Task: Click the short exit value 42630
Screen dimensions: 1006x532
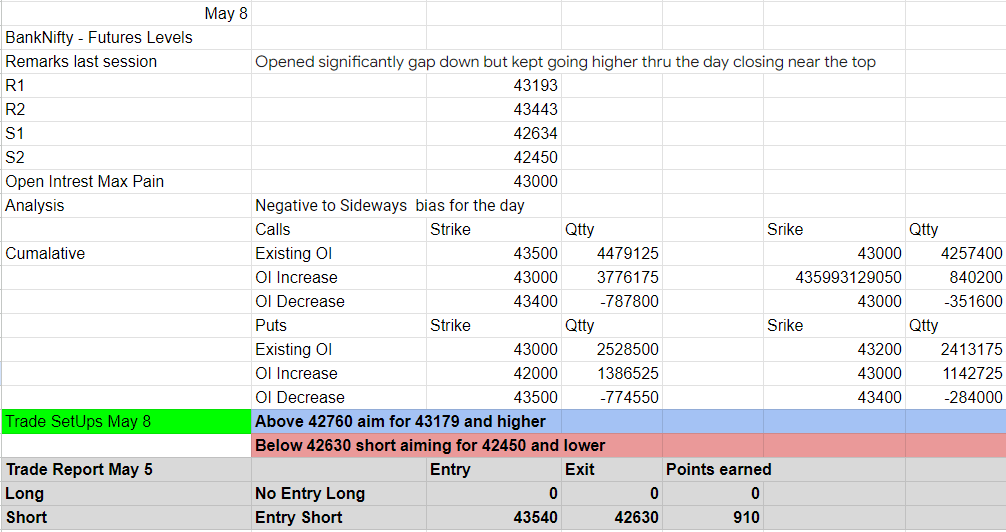Action: pos(611,518)
